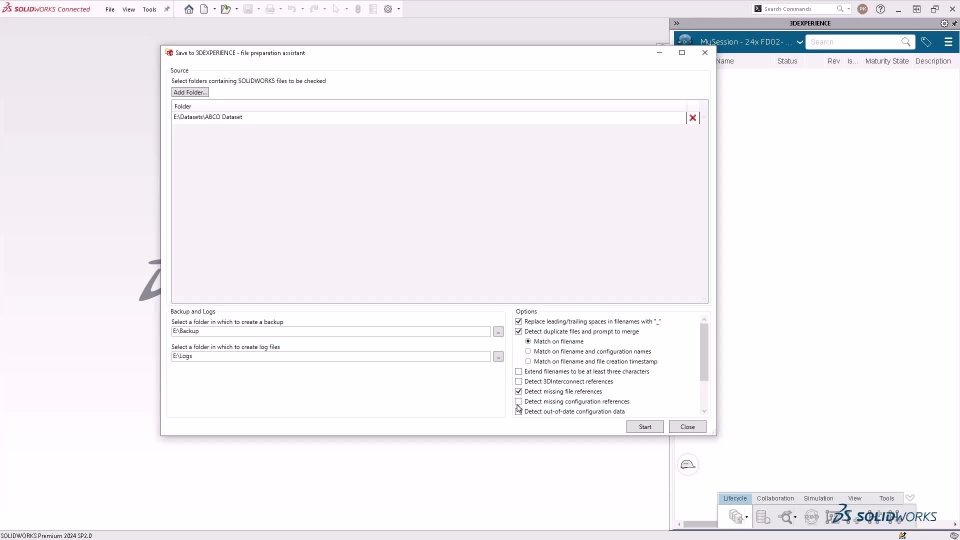Screen dimensions: 960x540
Task: Enable Extend filenames to three characters
Action: tap(519, 372)
